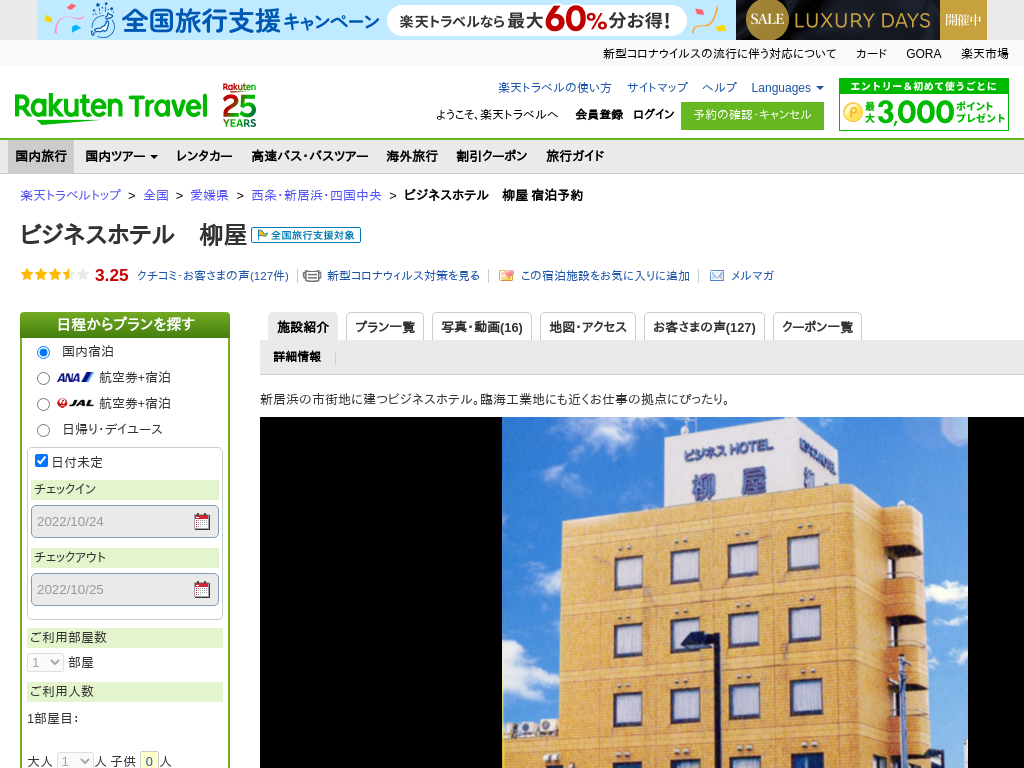
Task: Click the 3,000 point present banner
Action: point(923,104)
